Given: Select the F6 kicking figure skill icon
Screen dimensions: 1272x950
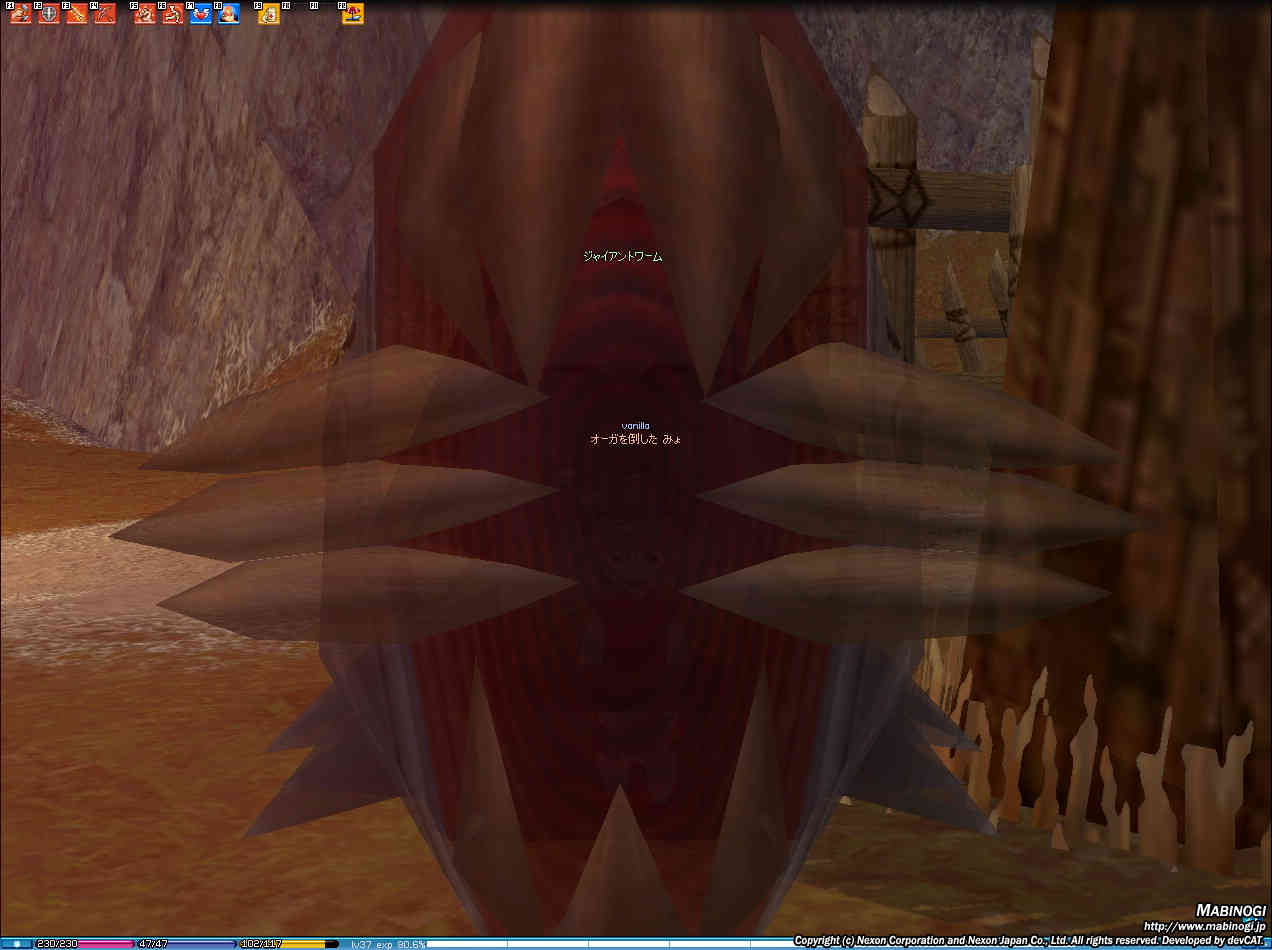Looking at the screenshot, I should pyautogui.click(x=173, y=14).
